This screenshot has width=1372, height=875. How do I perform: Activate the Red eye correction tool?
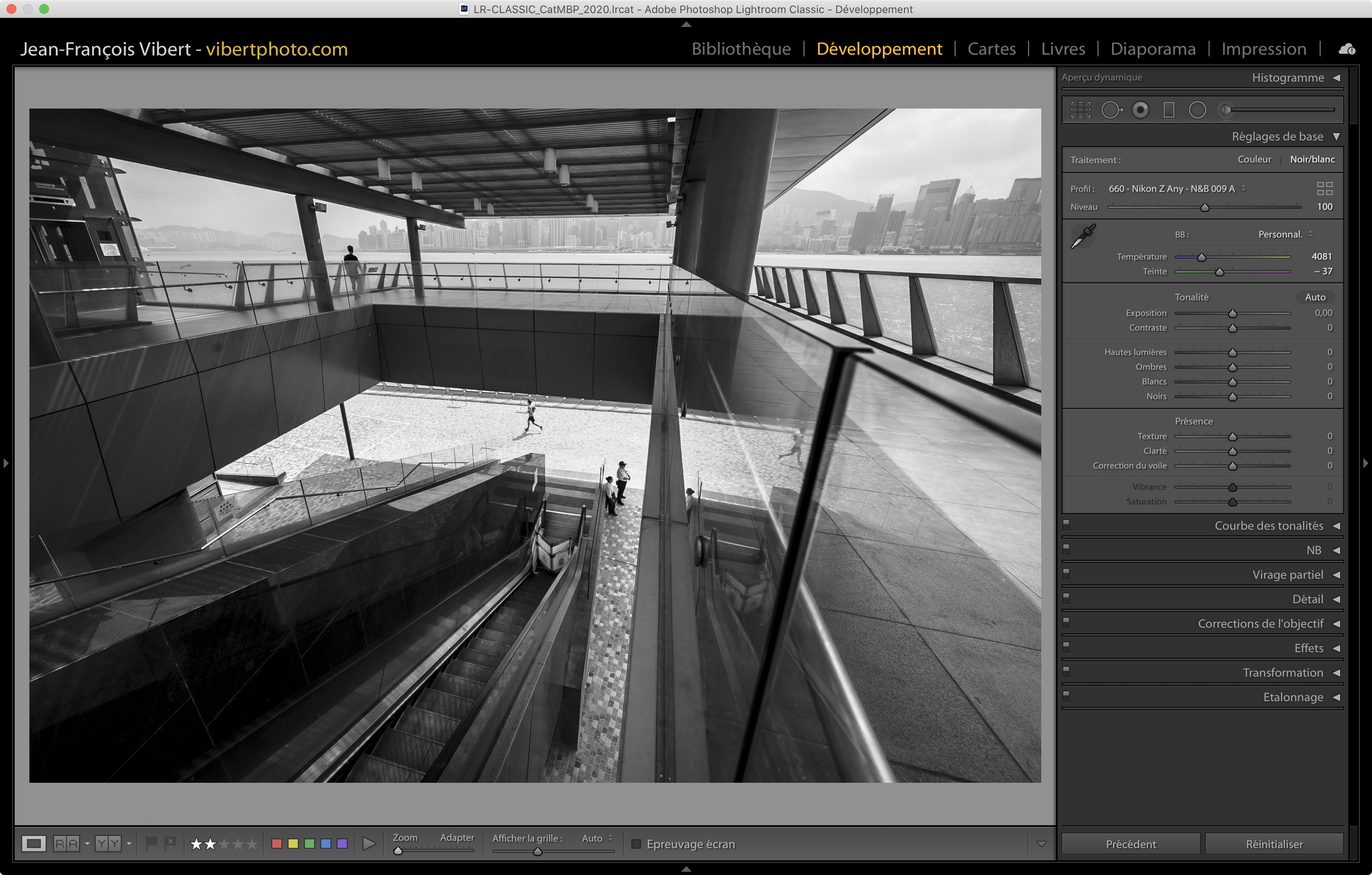[x=1140, y=110]
